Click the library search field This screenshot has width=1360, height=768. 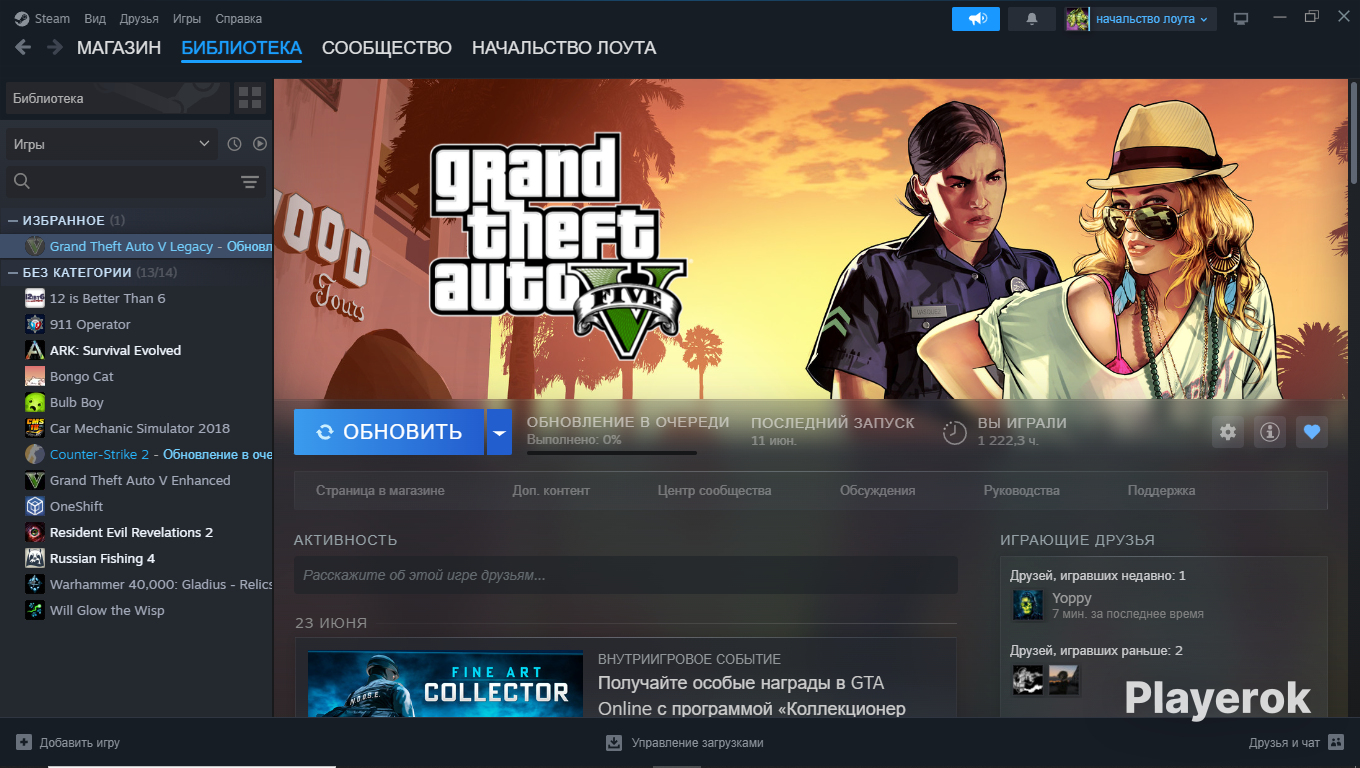[122, 181]
